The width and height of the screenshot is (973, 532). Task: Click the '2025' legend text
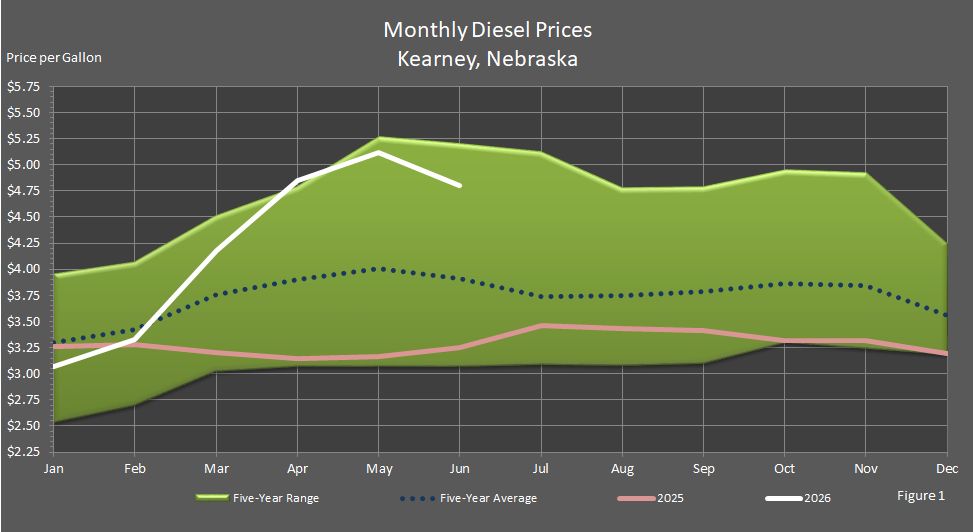click(670, 498)
